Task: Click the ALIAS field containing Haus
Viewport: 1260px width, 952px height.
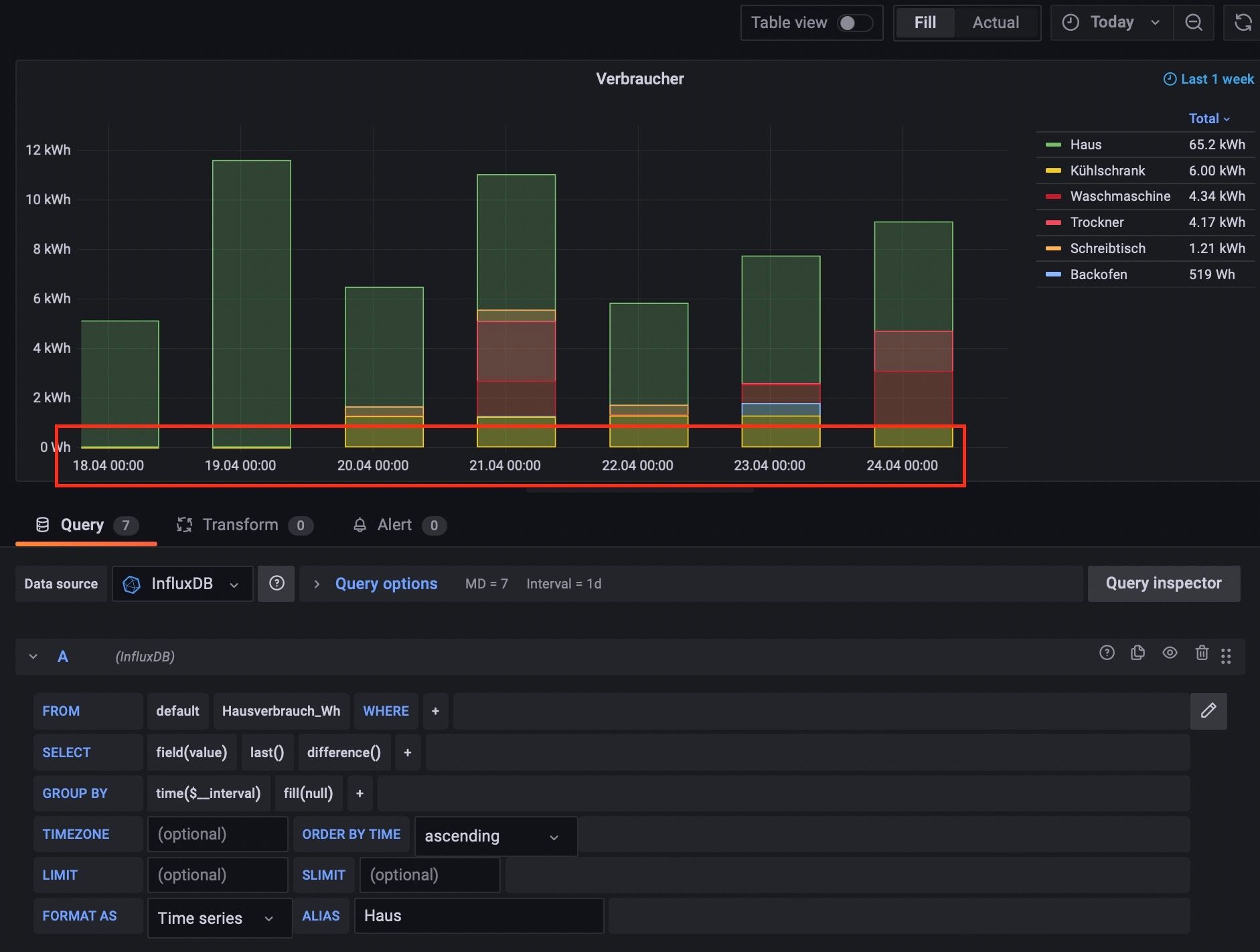Action: click(x=479, y=916)
